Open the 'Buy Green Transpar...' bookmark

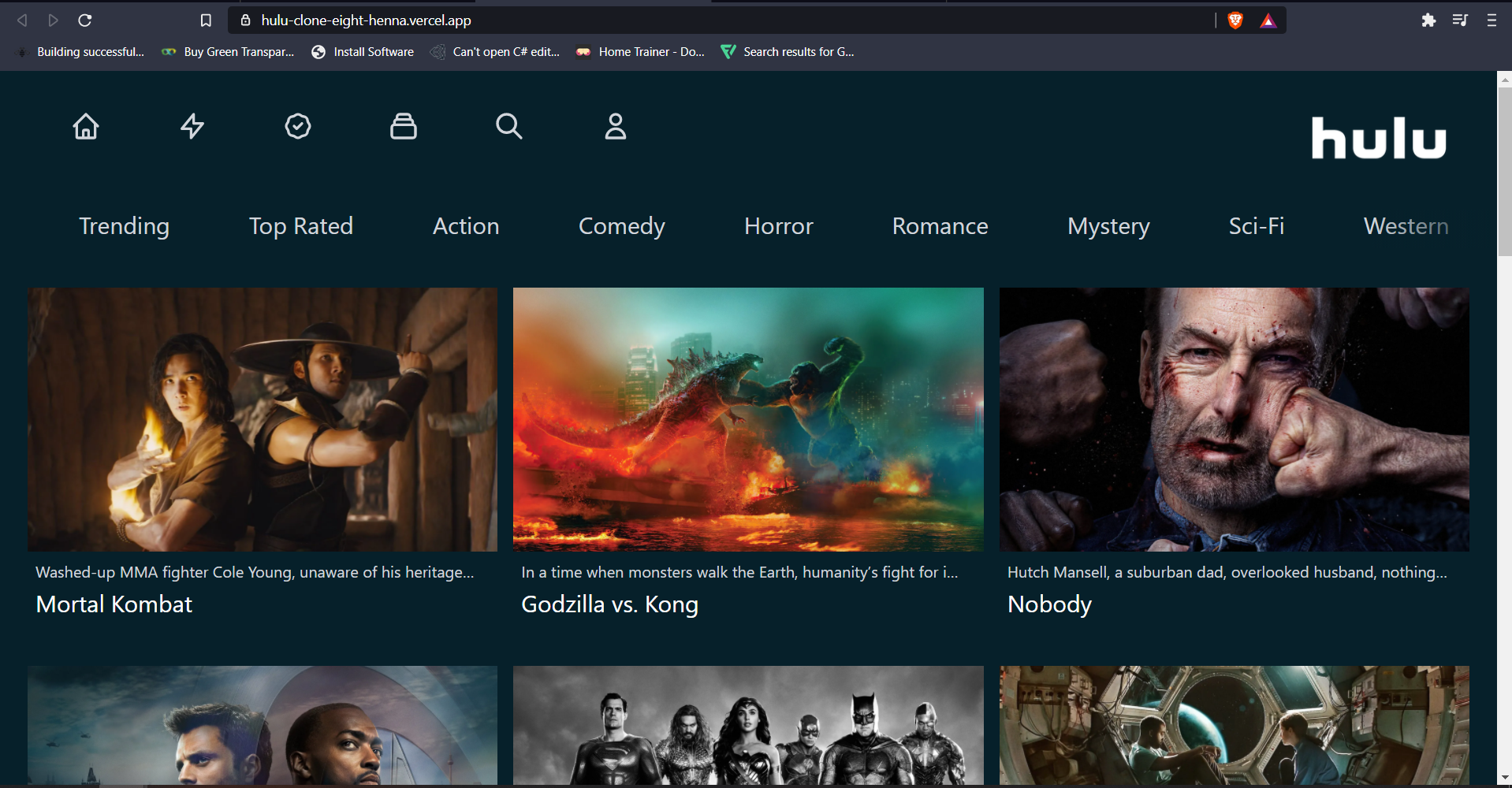(229, 52)
